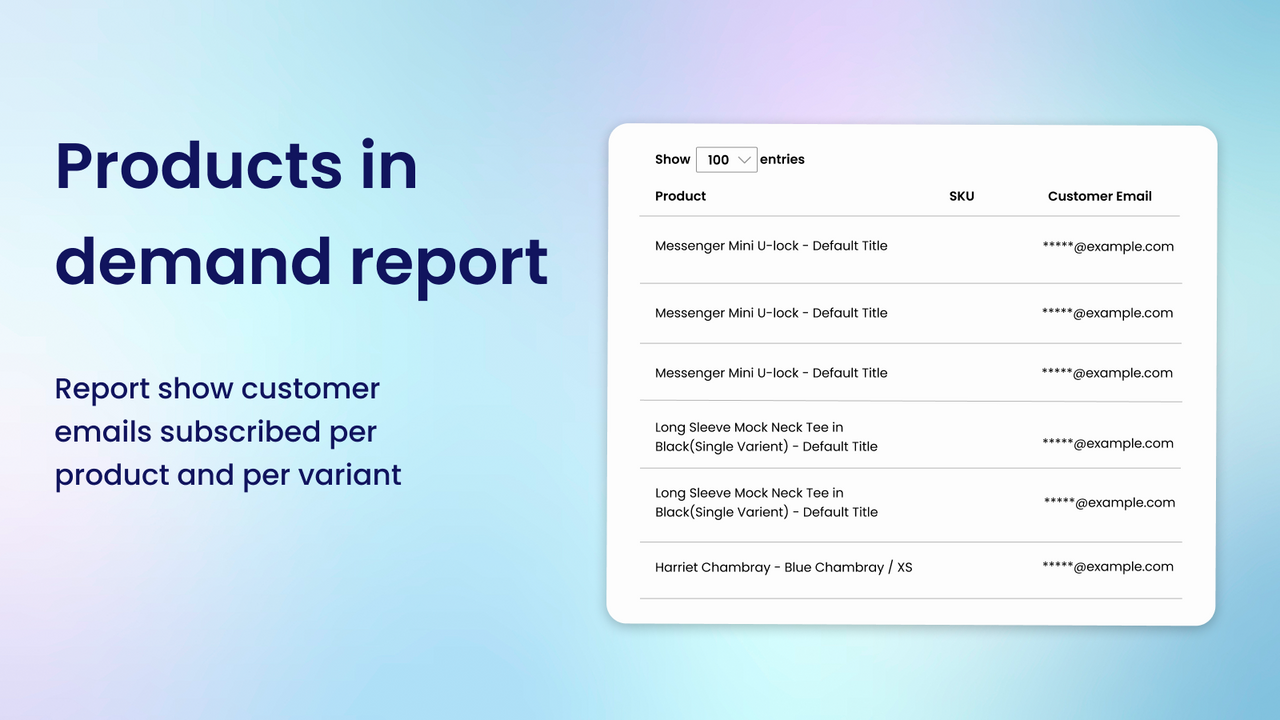Select the Harriet Chambray - Blue Chambray / XS product
Image resolution: width=1280 pixels, height=720 pixels.
(x=784, y=567)
